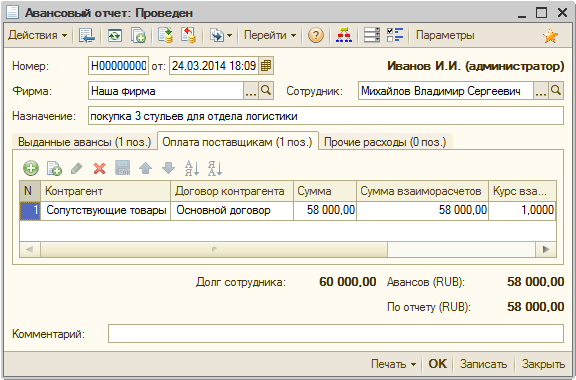Screen dimensions: 576x380
Task: Click the pencil edit row icon
Action: pos(76,168)
